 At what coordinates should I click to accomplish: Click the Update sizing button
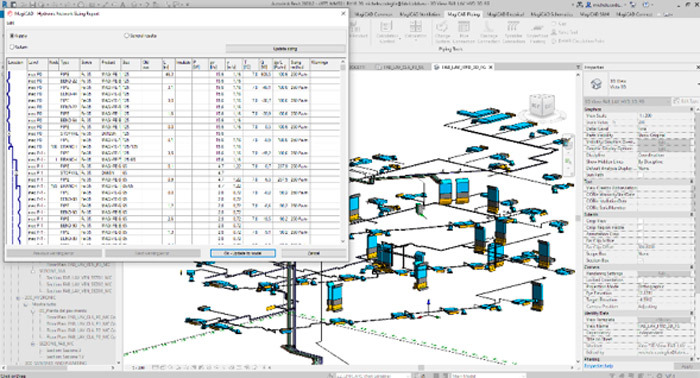pos(285,48)
